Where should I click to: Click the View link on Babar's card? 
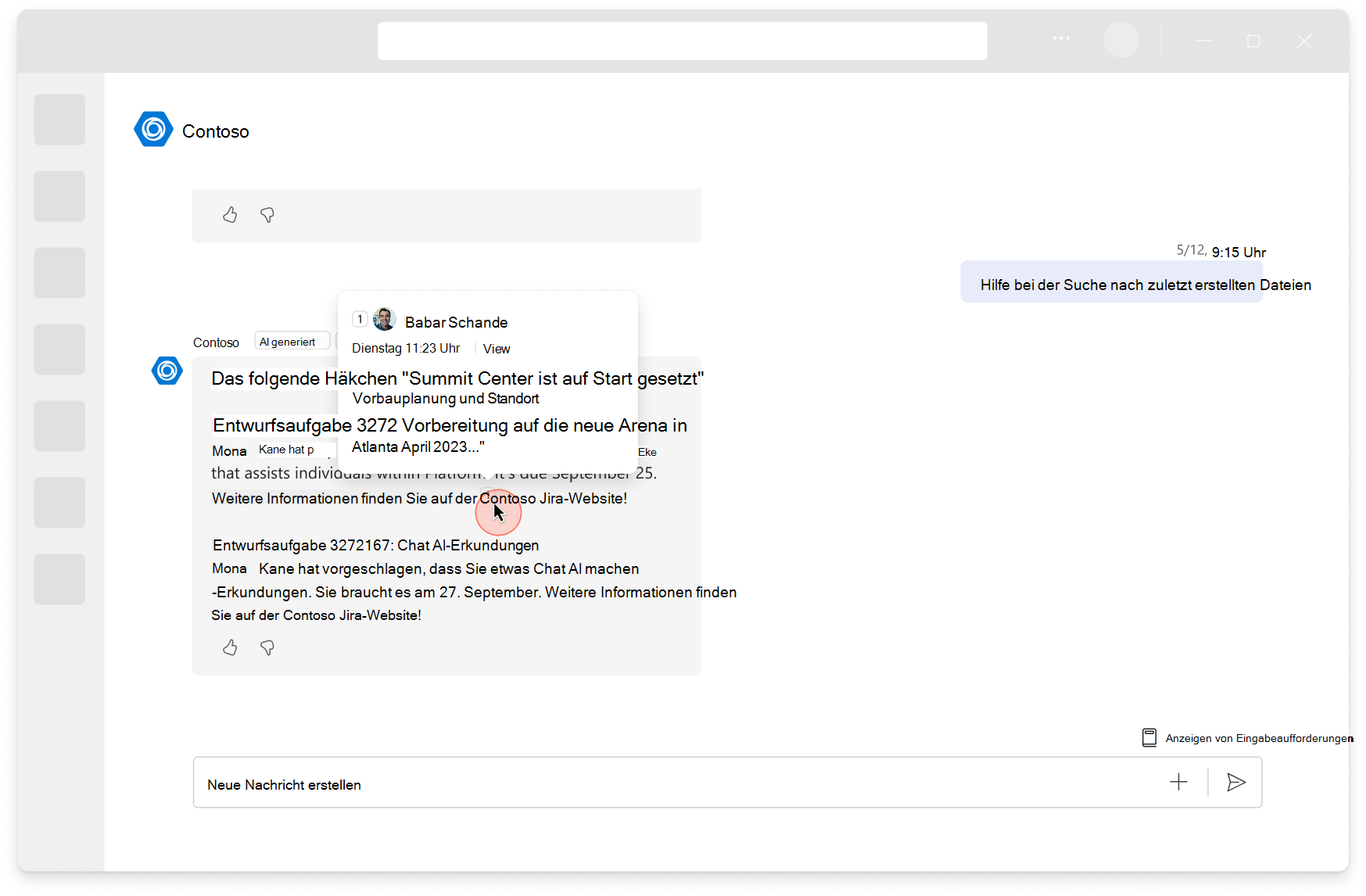496,348
